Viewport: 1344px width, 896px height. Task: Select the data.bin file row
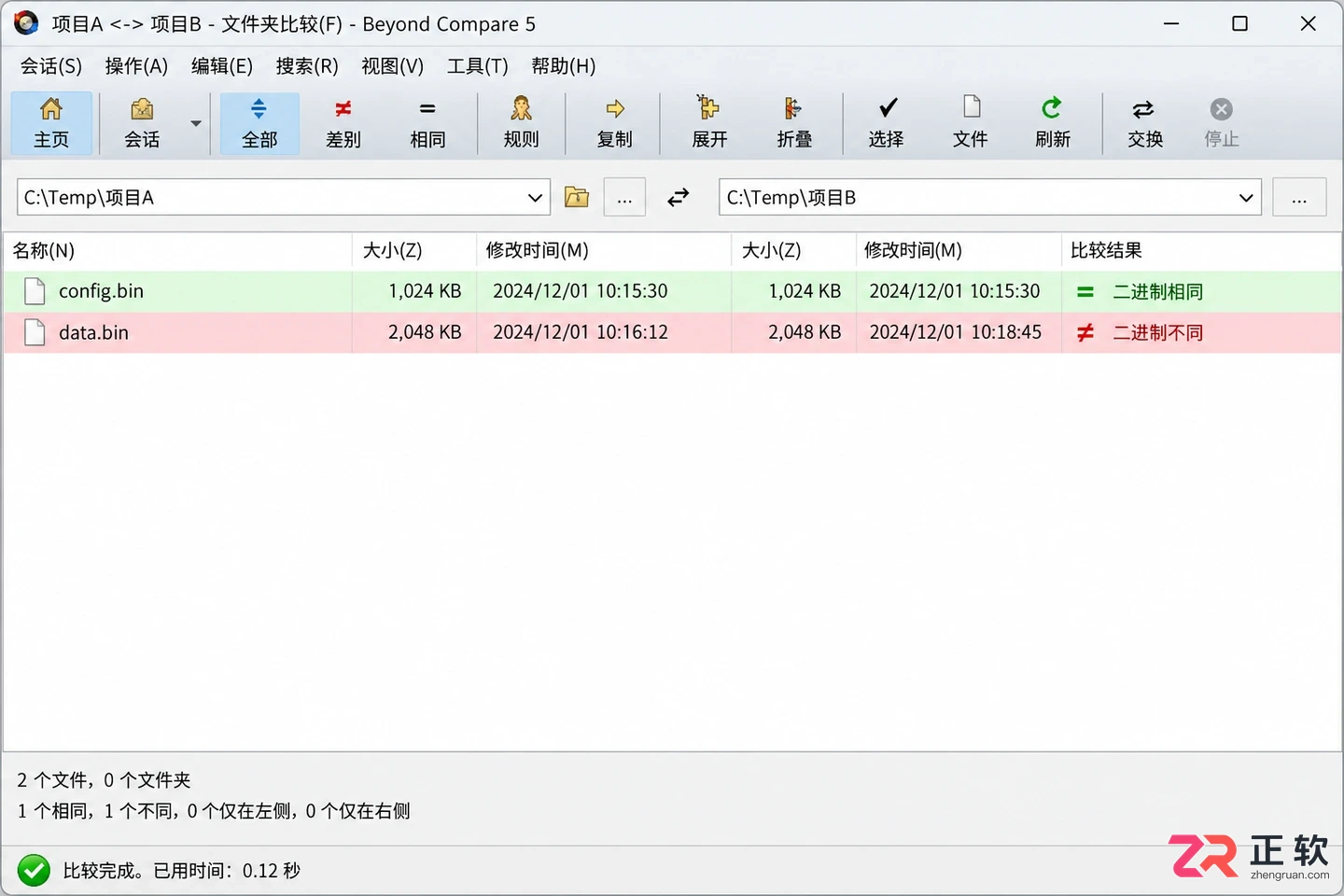tap(672, 332)
